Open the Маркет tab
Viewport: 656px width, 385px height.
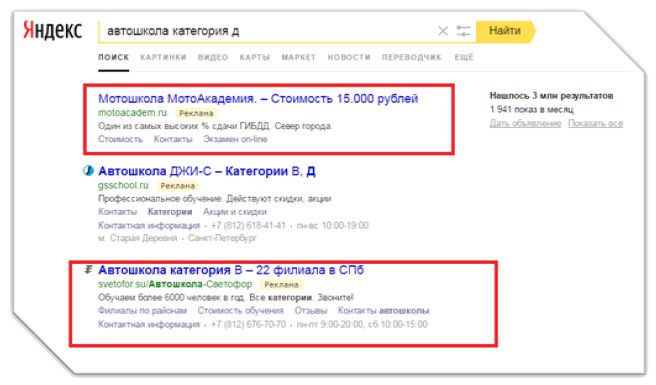click(x=299, y=57)
